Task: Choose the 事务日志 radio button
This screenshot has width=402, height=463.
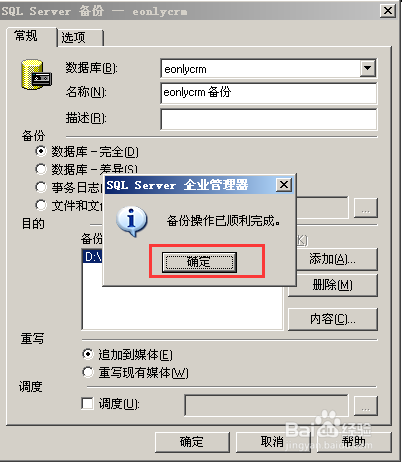Action: click(x=41, y=187)
